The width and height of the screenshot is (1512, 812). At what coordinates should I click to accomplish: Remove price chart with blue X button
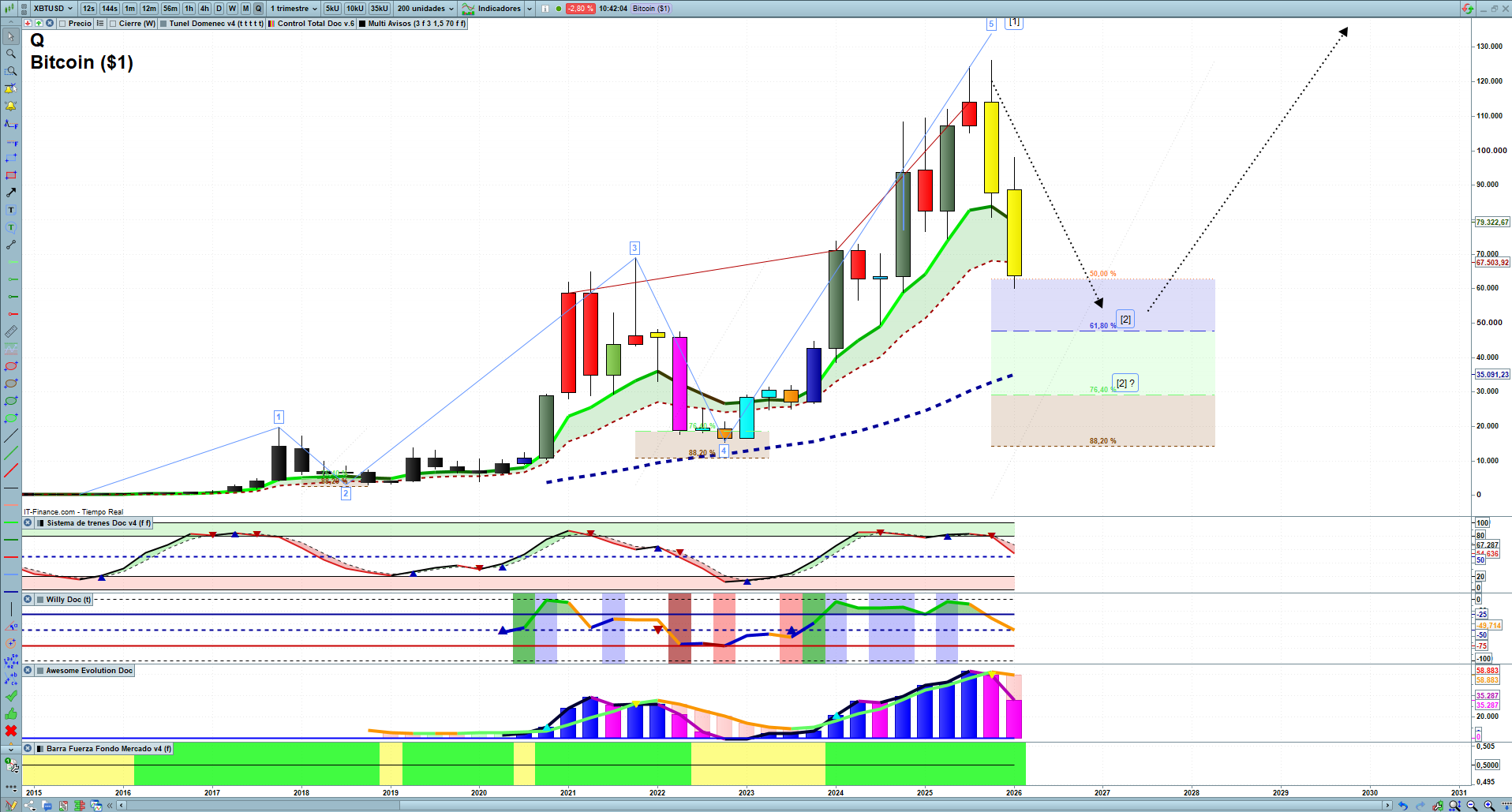(x=50, y=24)
